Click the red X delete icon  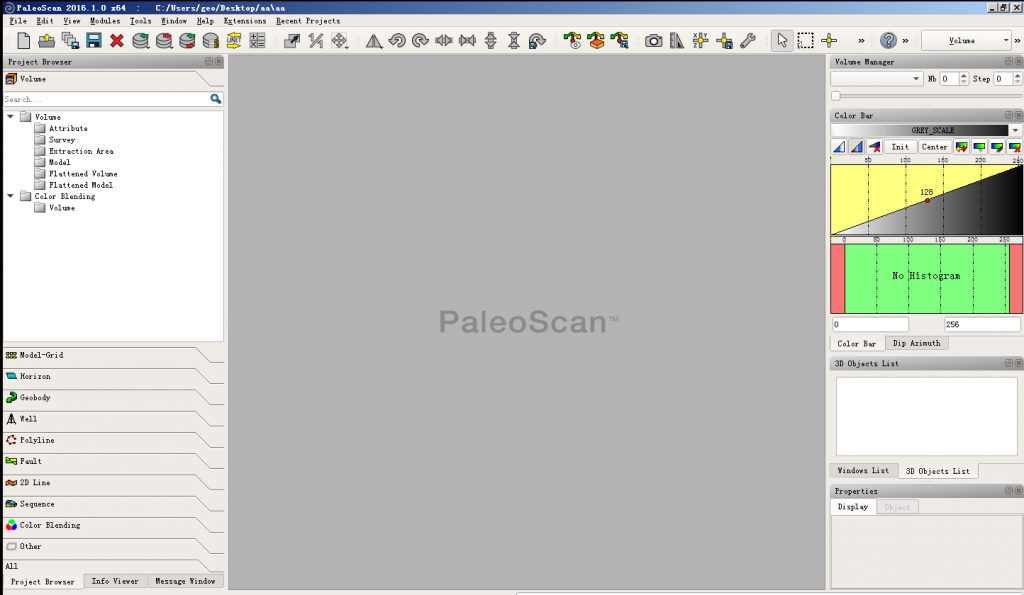[117, 40]
